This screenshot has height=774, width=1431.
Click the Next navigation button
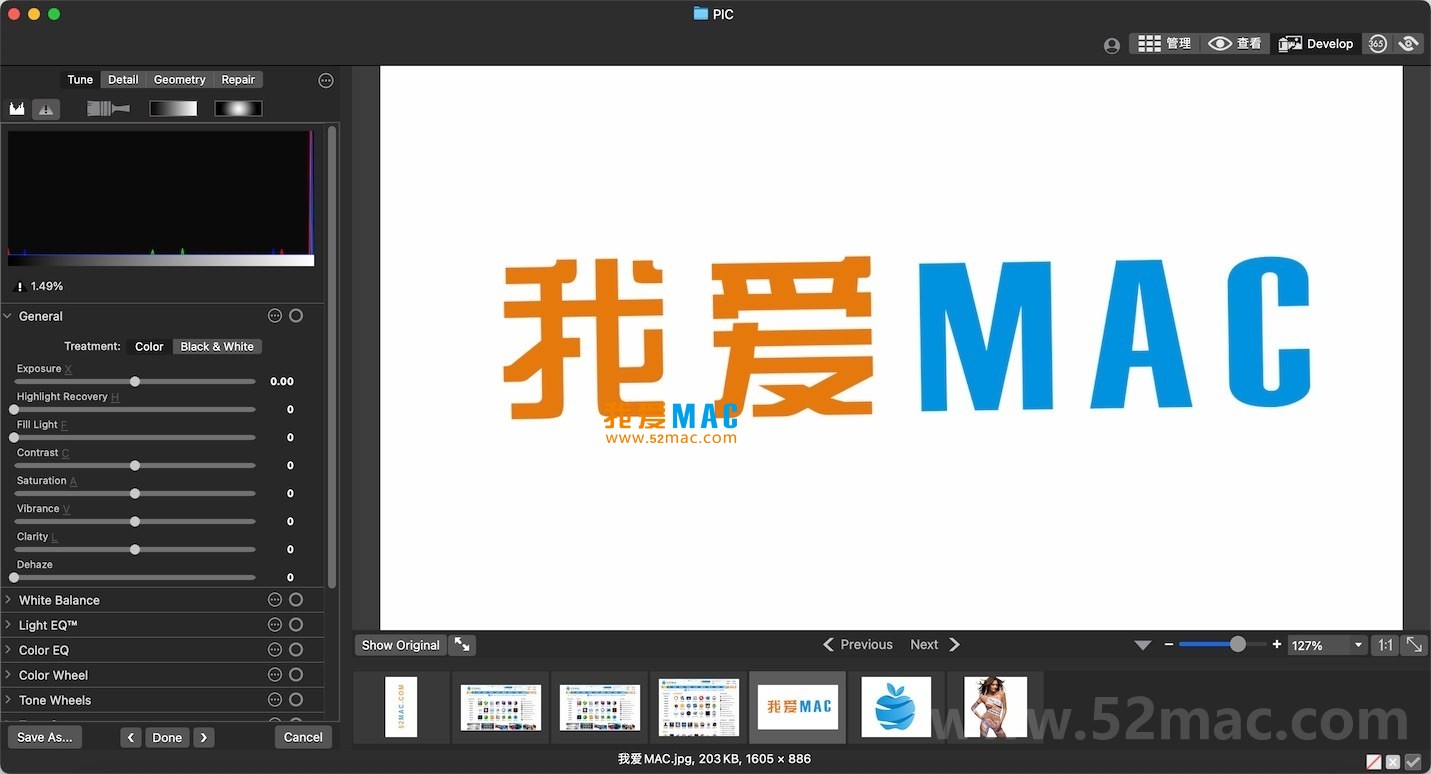point(935,644)
